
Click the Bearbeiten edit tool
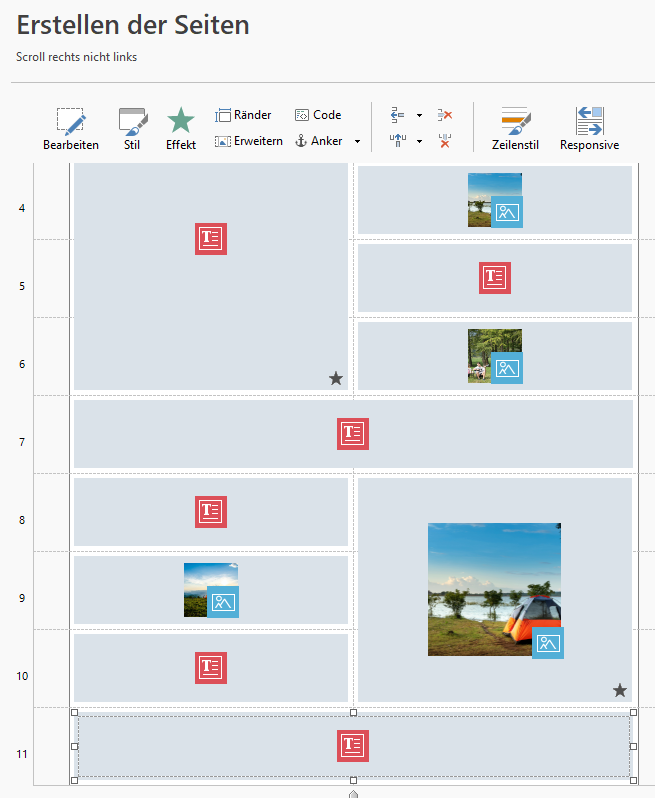tap(70, 130)
